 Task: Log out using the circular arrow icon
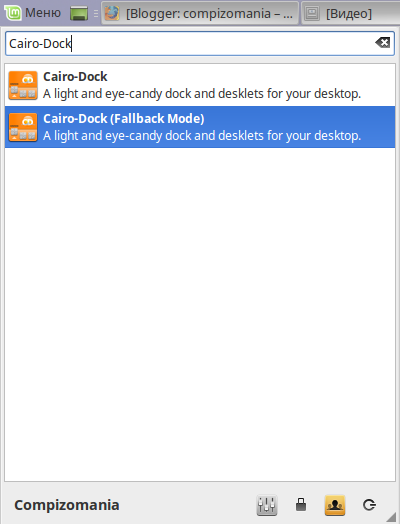click(369, 505)
